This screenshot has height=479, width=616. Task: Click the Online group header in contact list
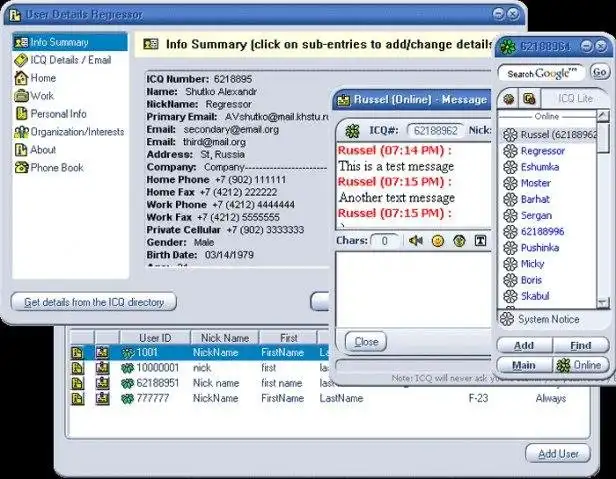point(547,116)
